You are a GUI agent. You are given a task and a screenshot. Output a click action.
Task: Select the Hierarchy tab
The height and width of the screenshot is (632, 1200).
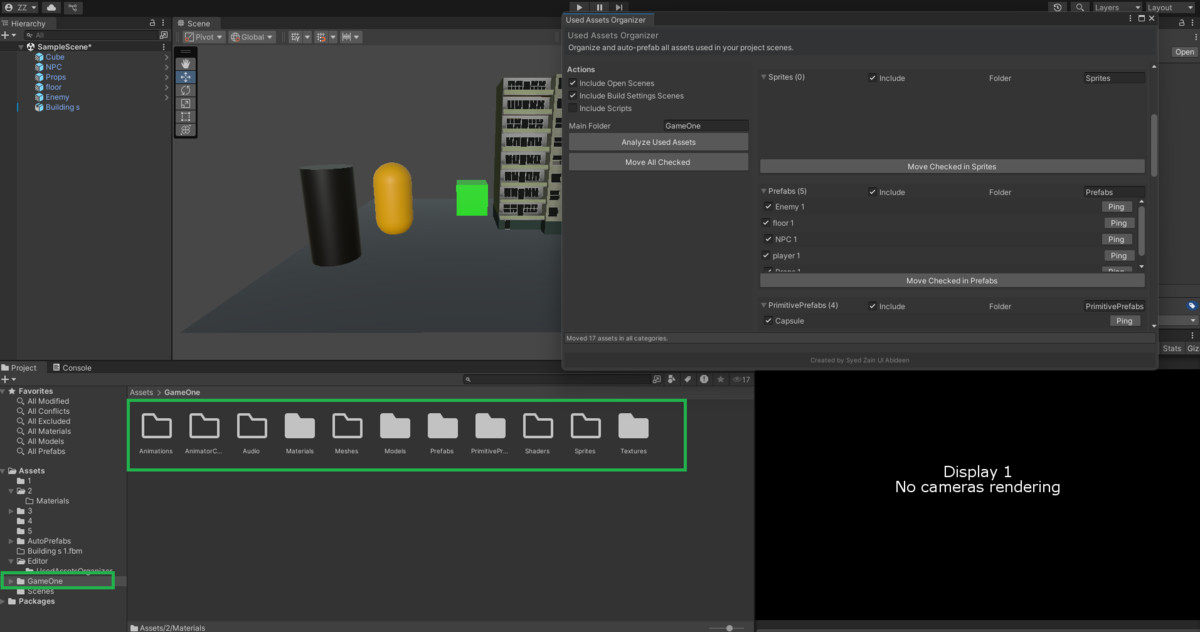(x=26, y=23)
